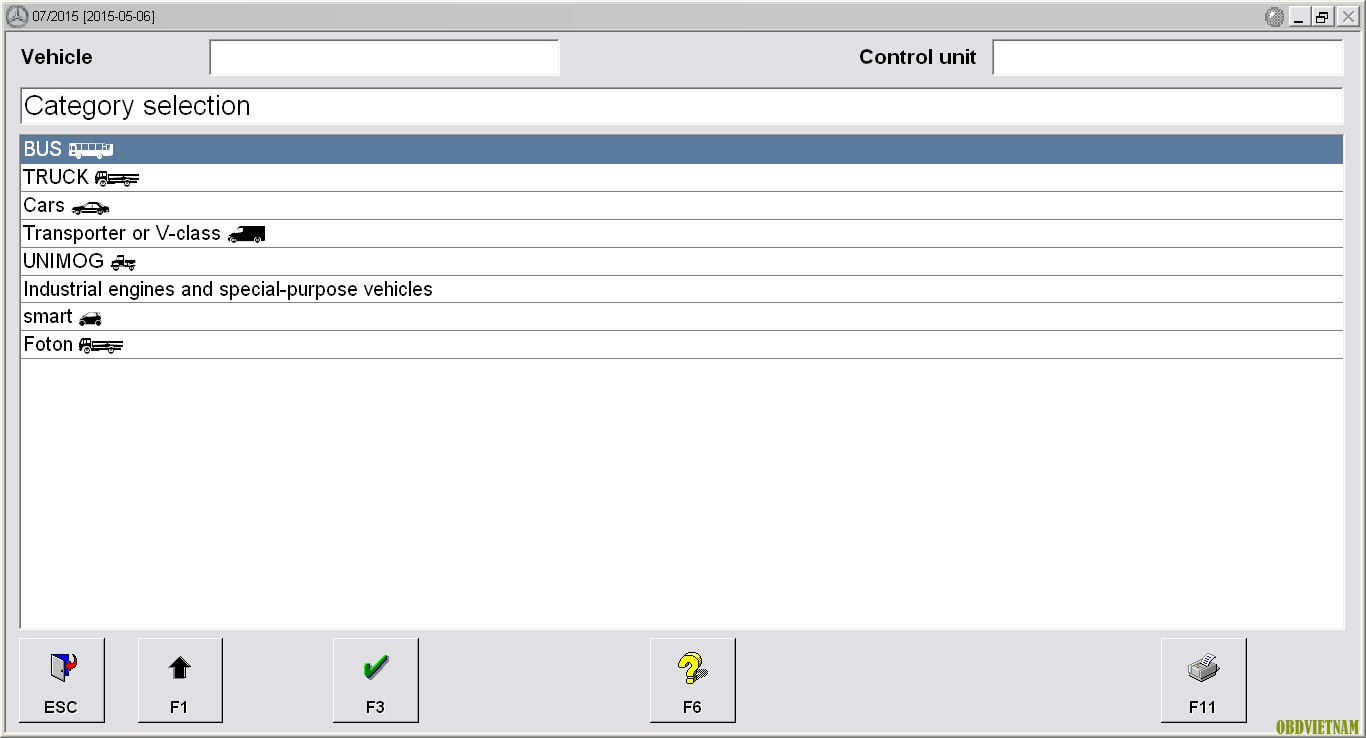This screenshot has width=1366, height=738.
Task: Click the Category selection heading field
Action: tap(681, 106)
